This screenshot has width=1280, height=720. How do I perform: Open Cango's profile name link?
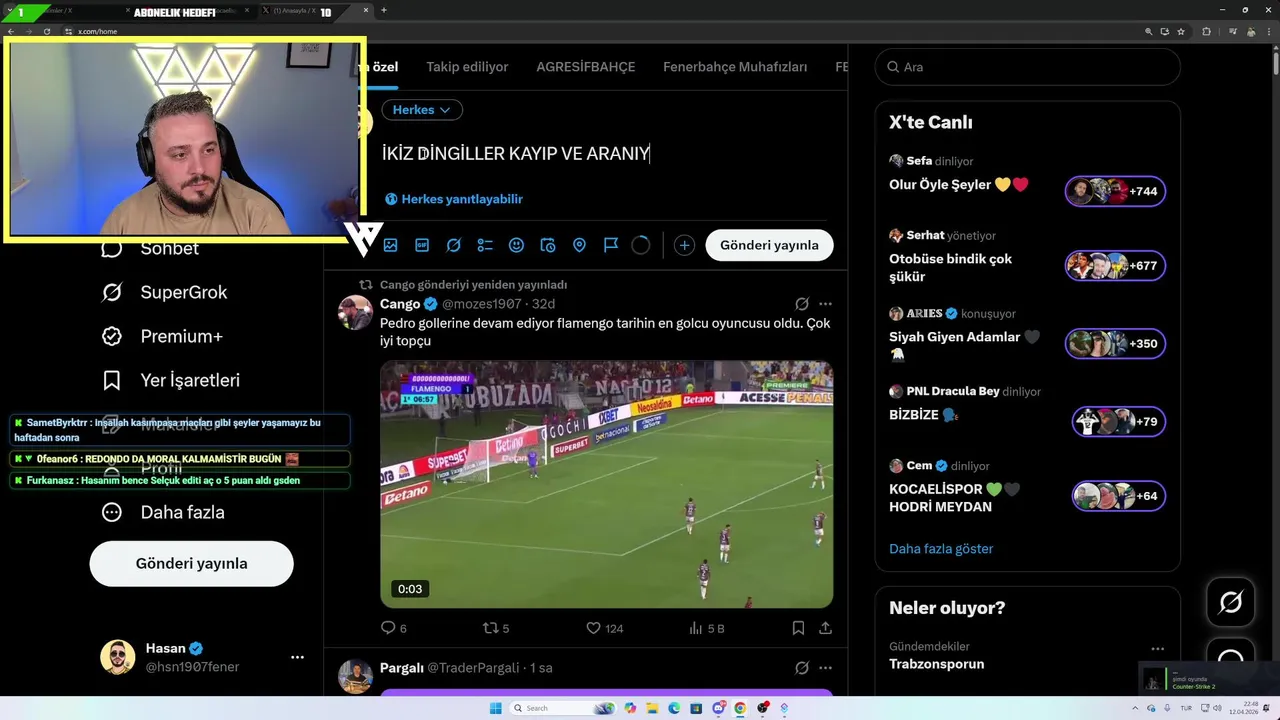tap(400, 304)
